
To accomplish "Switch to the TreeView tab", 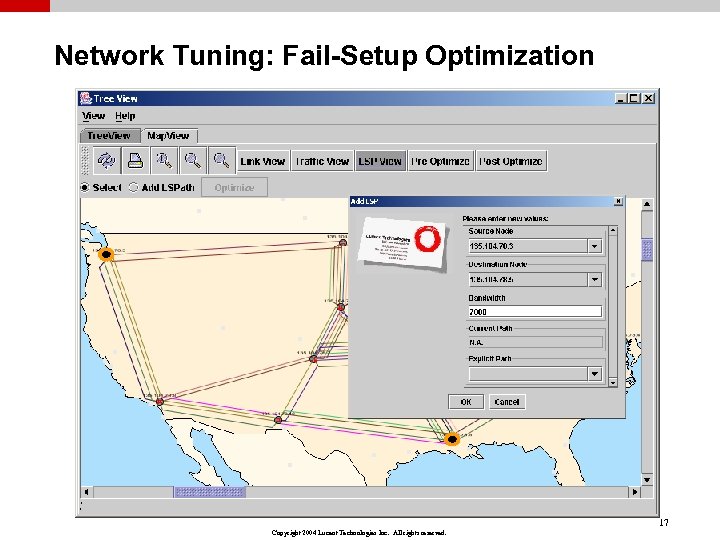I will (109, 136).
